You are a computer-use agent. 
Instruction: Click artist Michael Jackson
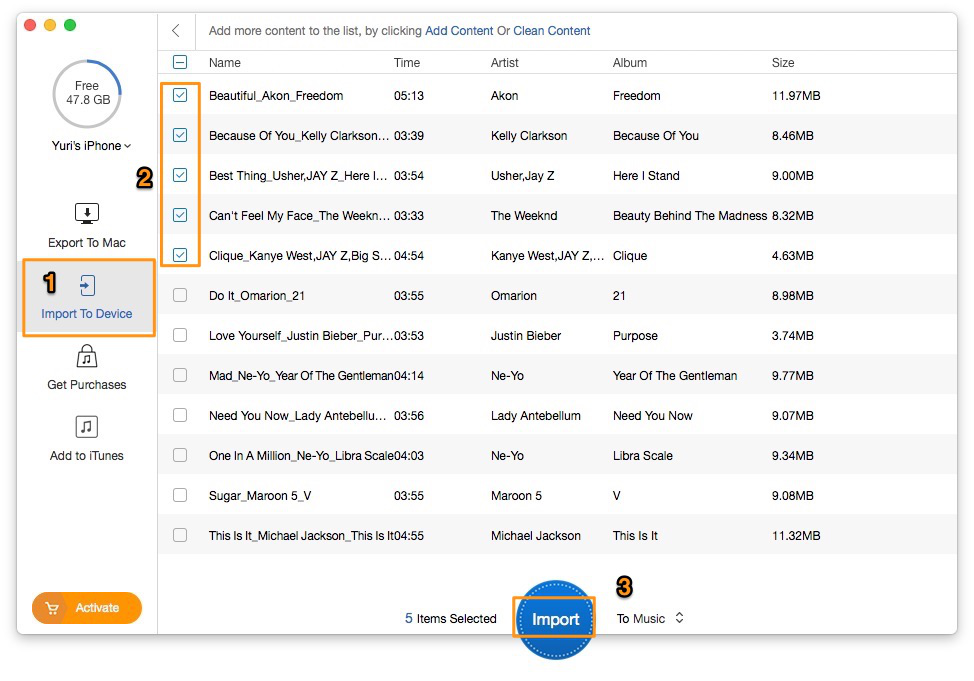pos(535,536)
